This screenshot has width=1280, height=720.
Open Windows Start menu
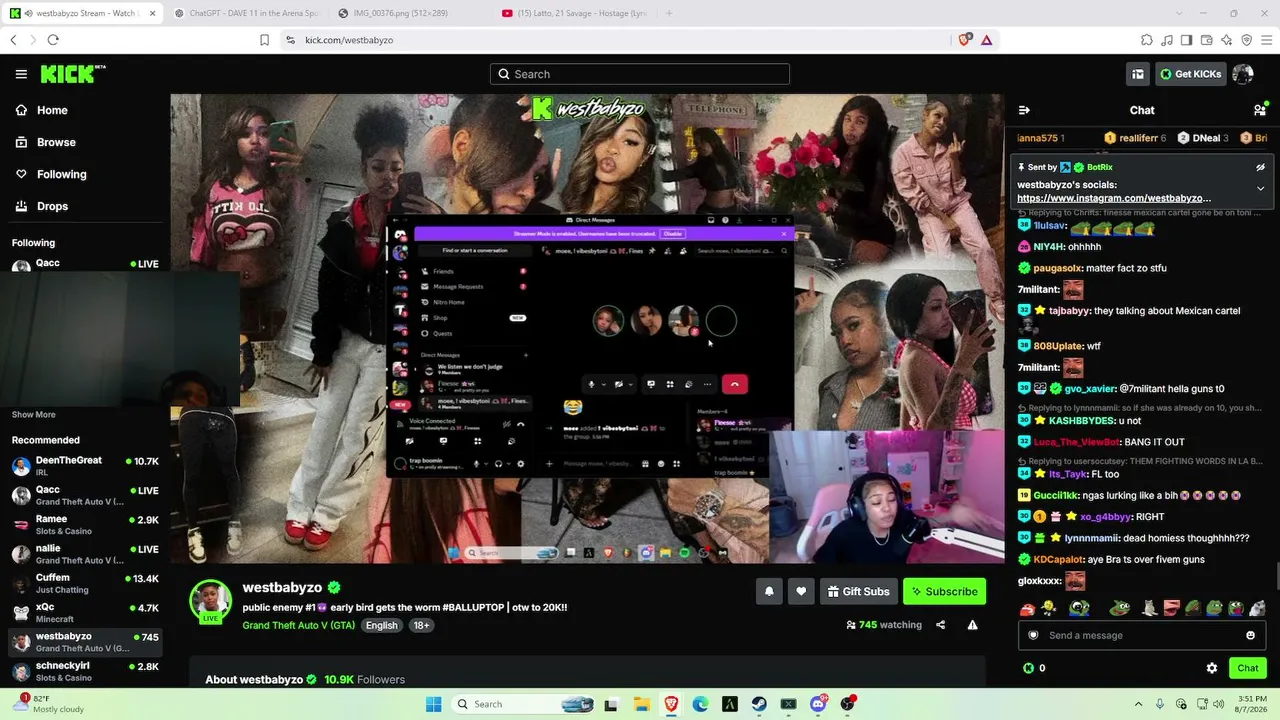pyautogui.click(x=433, y=704)
